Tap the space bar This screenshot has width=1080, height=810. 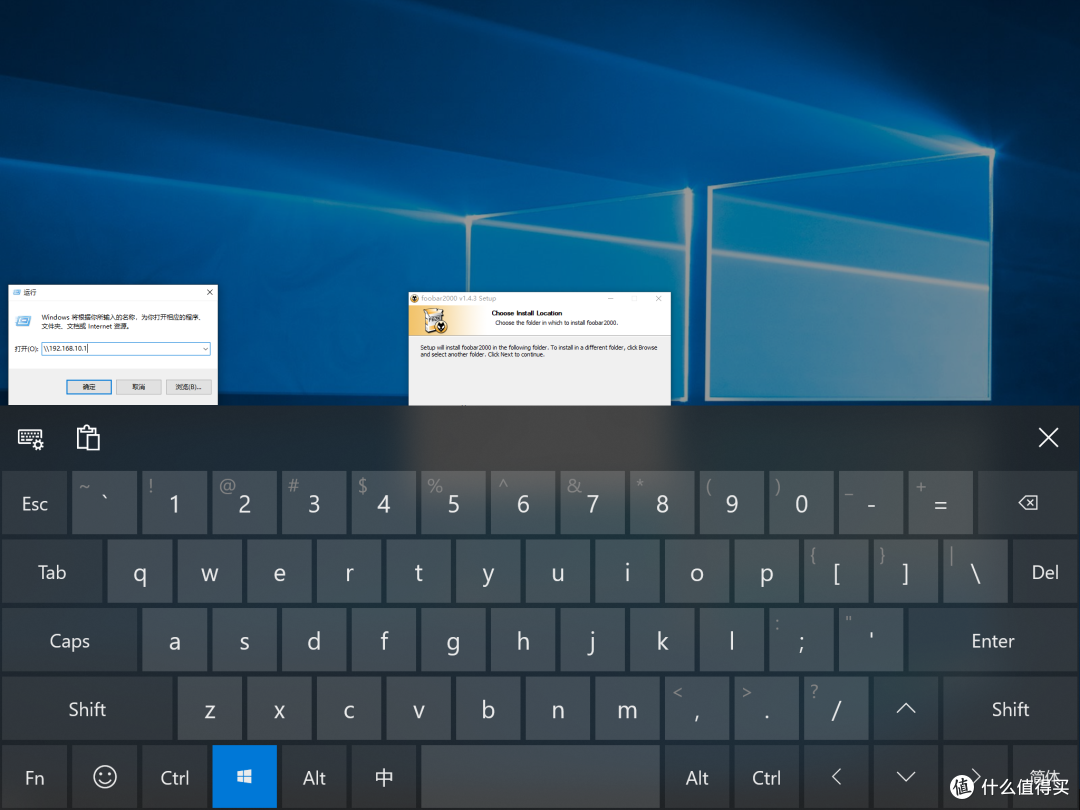(541, 777)
